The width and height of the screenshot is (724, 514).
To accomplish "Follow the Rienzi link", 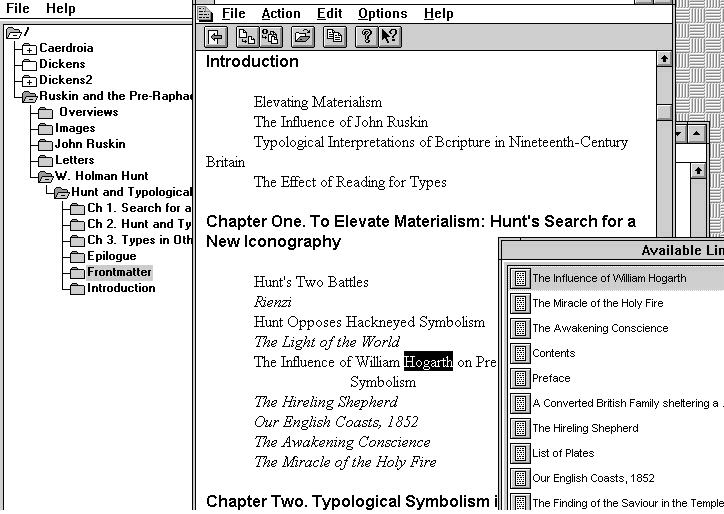I will [x=272, y=302].
